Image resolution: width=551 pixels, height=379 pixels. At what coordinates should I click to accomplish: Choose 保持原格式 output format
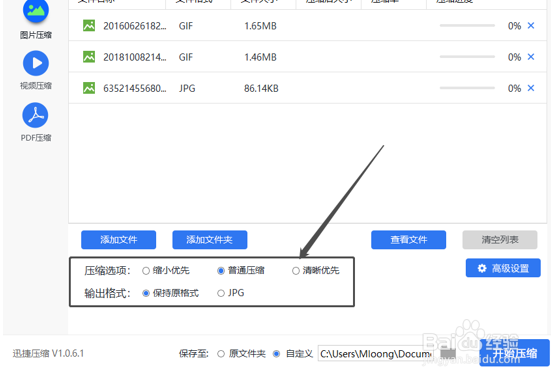tap(146, 293)
